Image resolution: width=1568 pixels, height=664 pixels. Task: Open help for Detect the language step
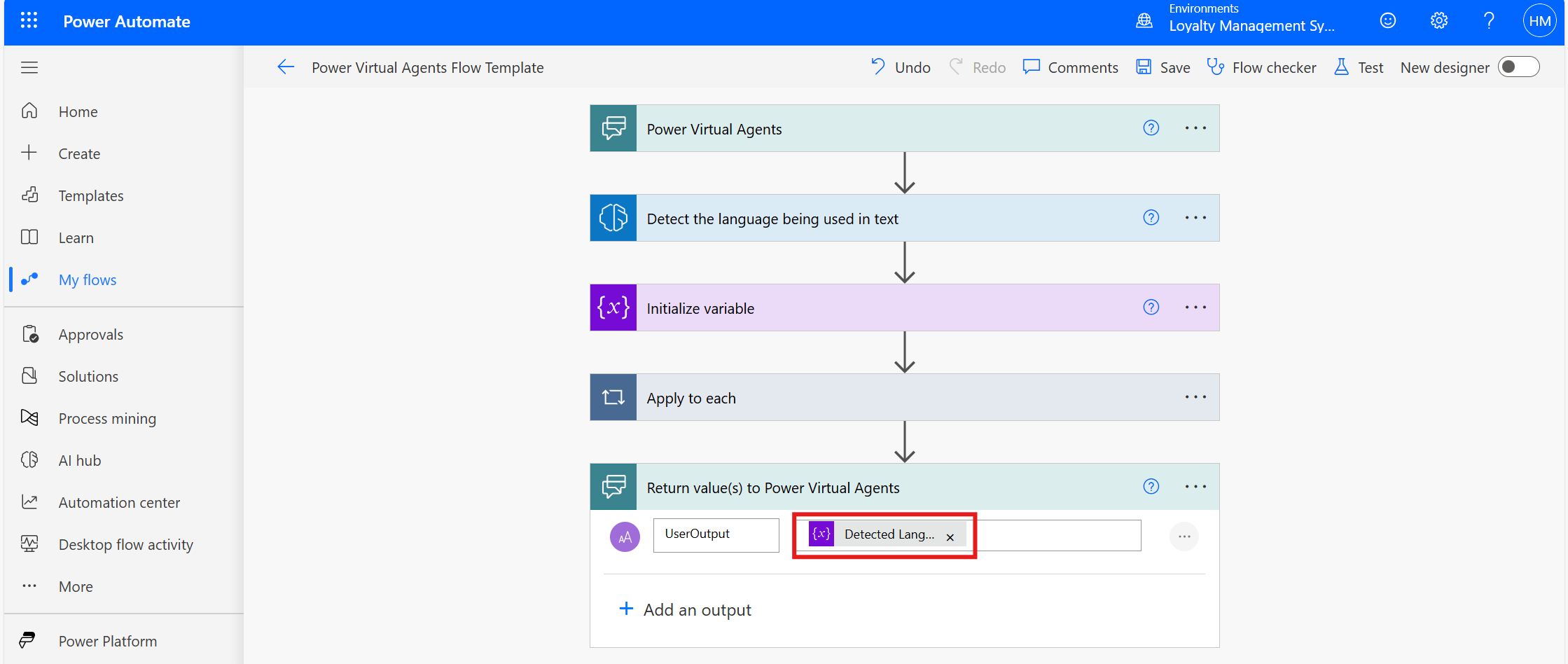[x=1151, y=218]
